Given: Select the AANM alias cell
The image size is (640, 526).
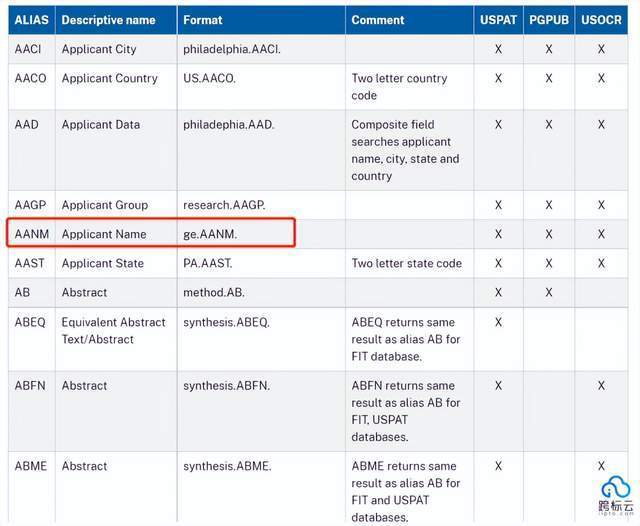Looking at the screenshot, I should [x=31, y=234].
